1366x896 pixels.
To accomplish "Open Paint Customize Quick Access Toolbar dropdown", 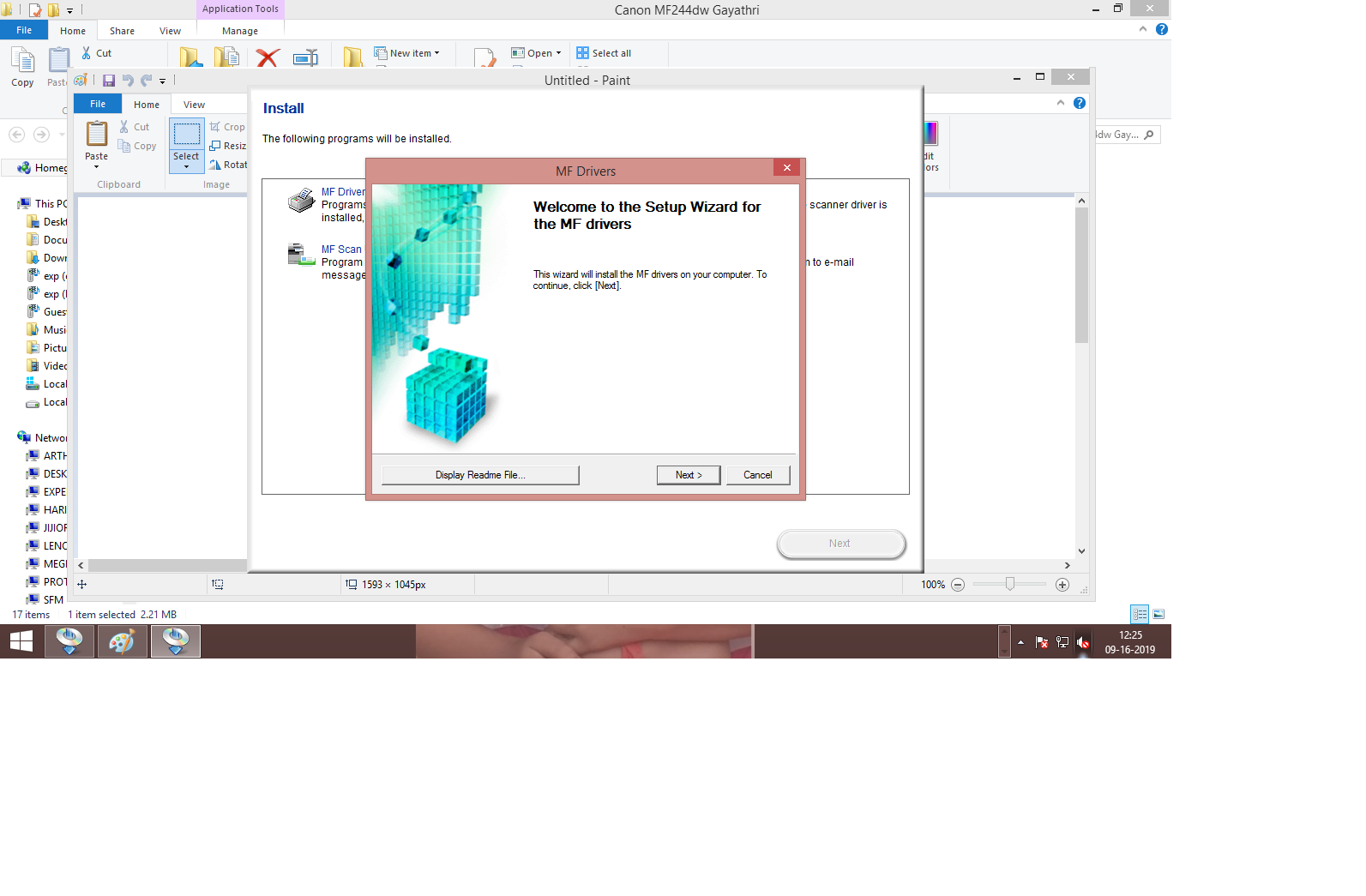I will (162, 81).
